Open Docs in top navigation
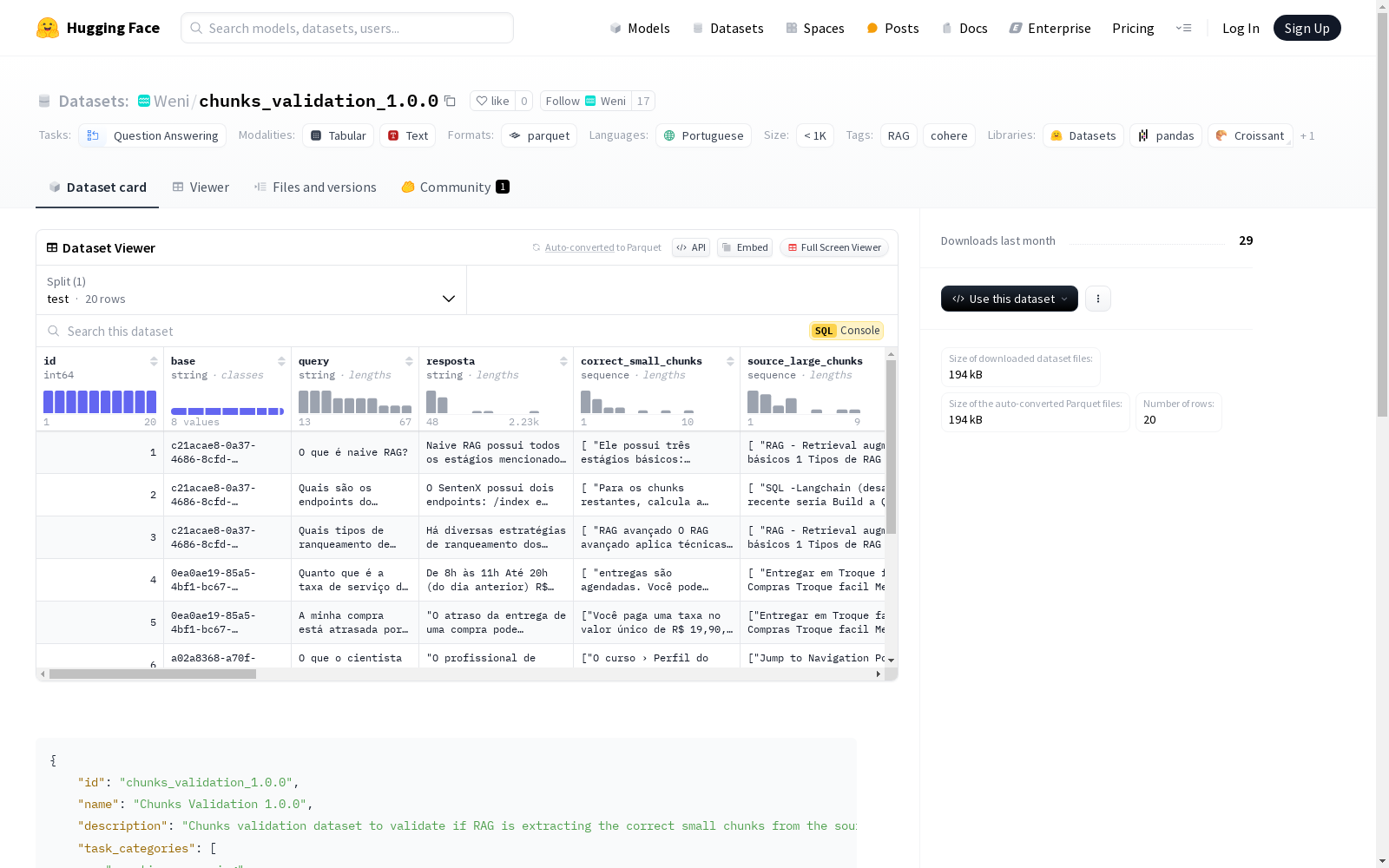This screenshot has height=868, width=1389. tap(964, 28)
